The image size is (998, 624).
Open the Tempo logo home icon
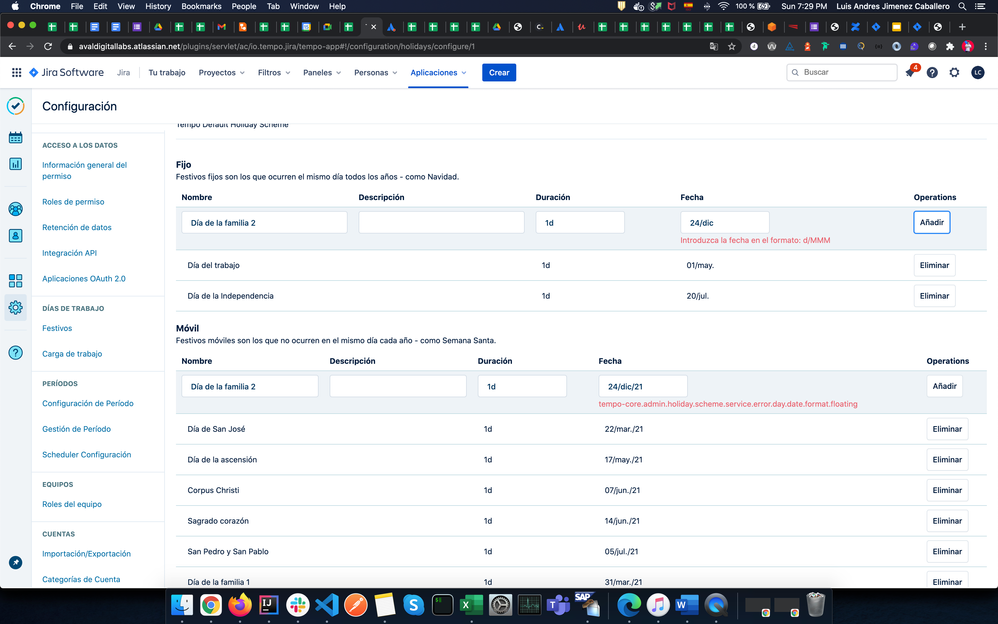[15, 106]
